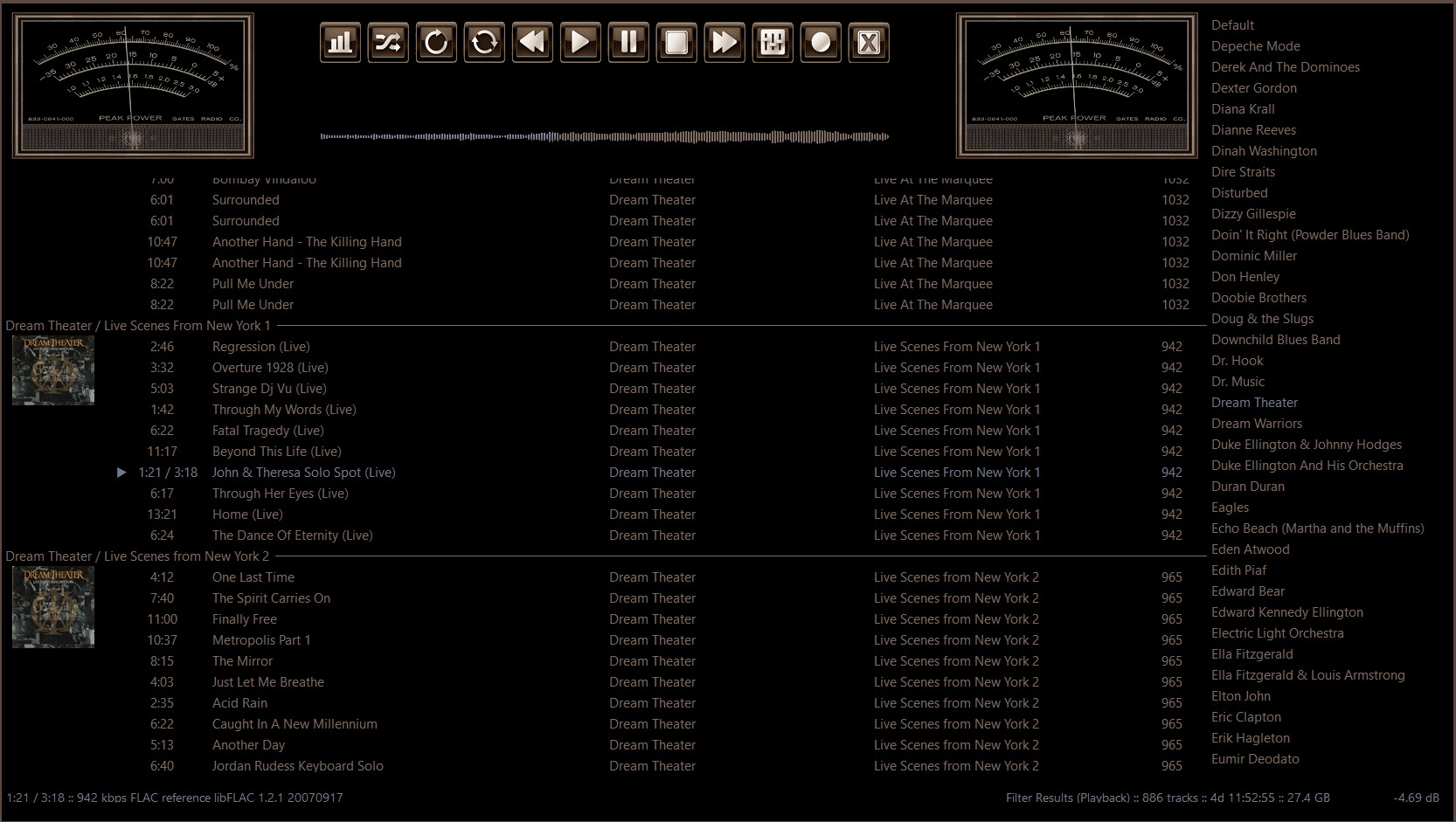Seek within the track on the waveform bar
Image resolution: width=1456 pixels, height=822 pixels.
(605, 136)
